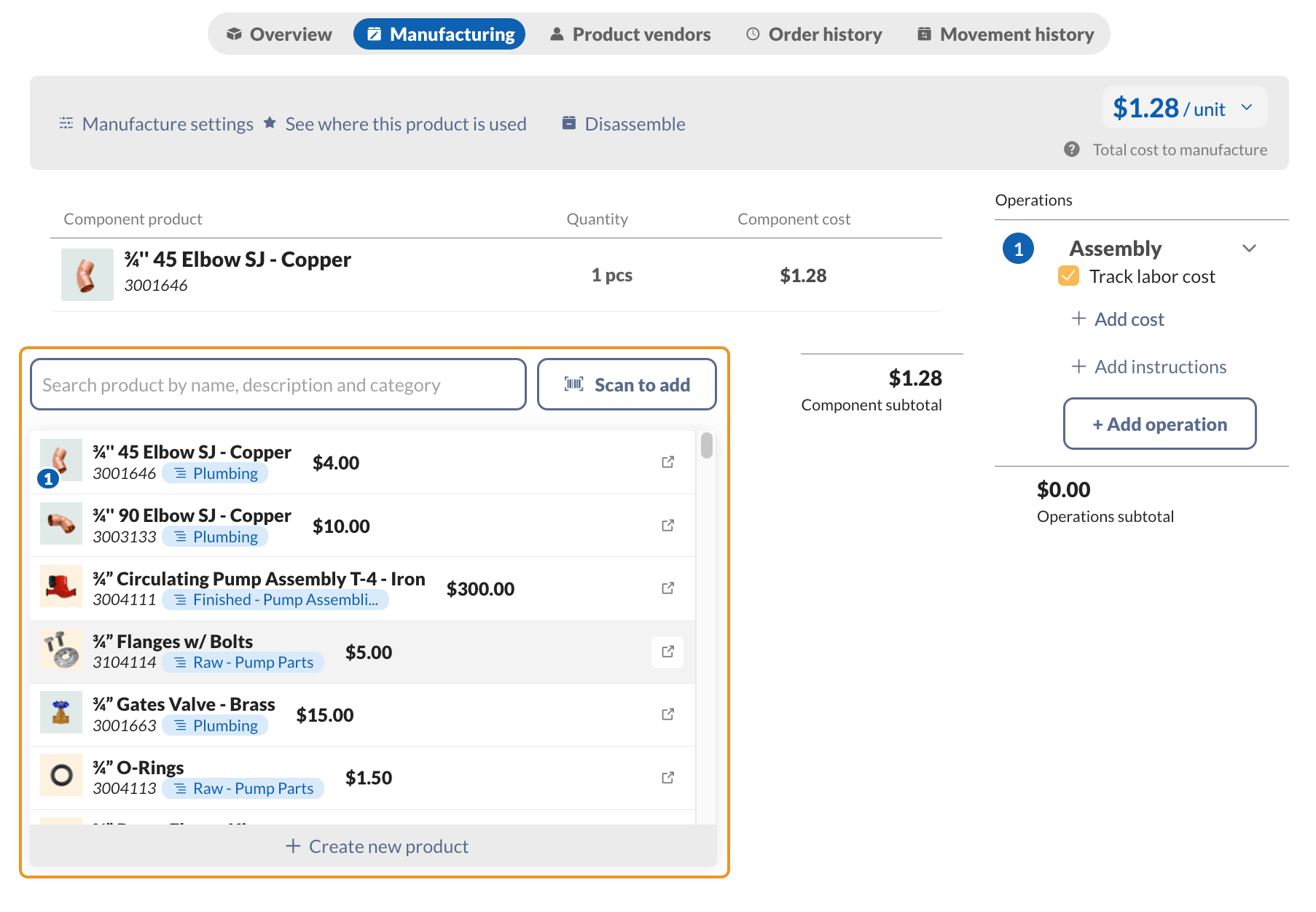Open external link for ¾" 90 Elbow SJ
The width and height of the screenshot is (1316, 912).
click(667, 525)
